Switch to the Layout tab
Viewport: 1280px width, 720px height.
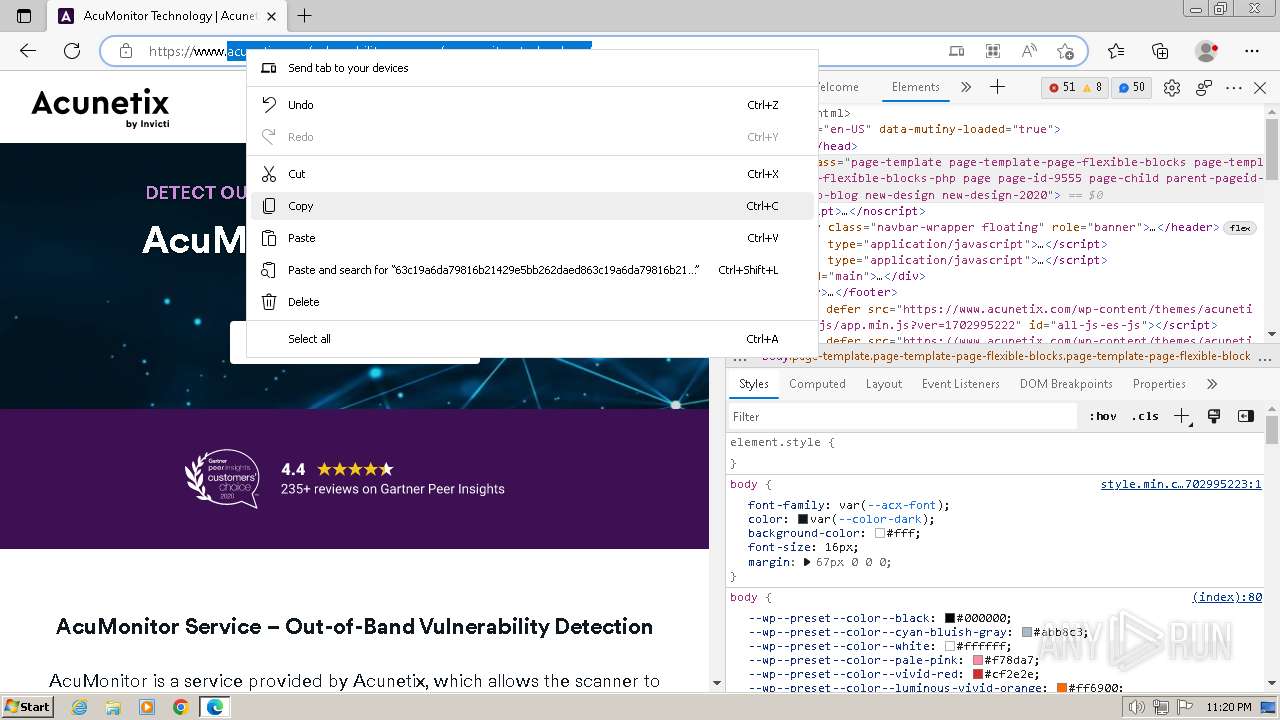point(884,384)
